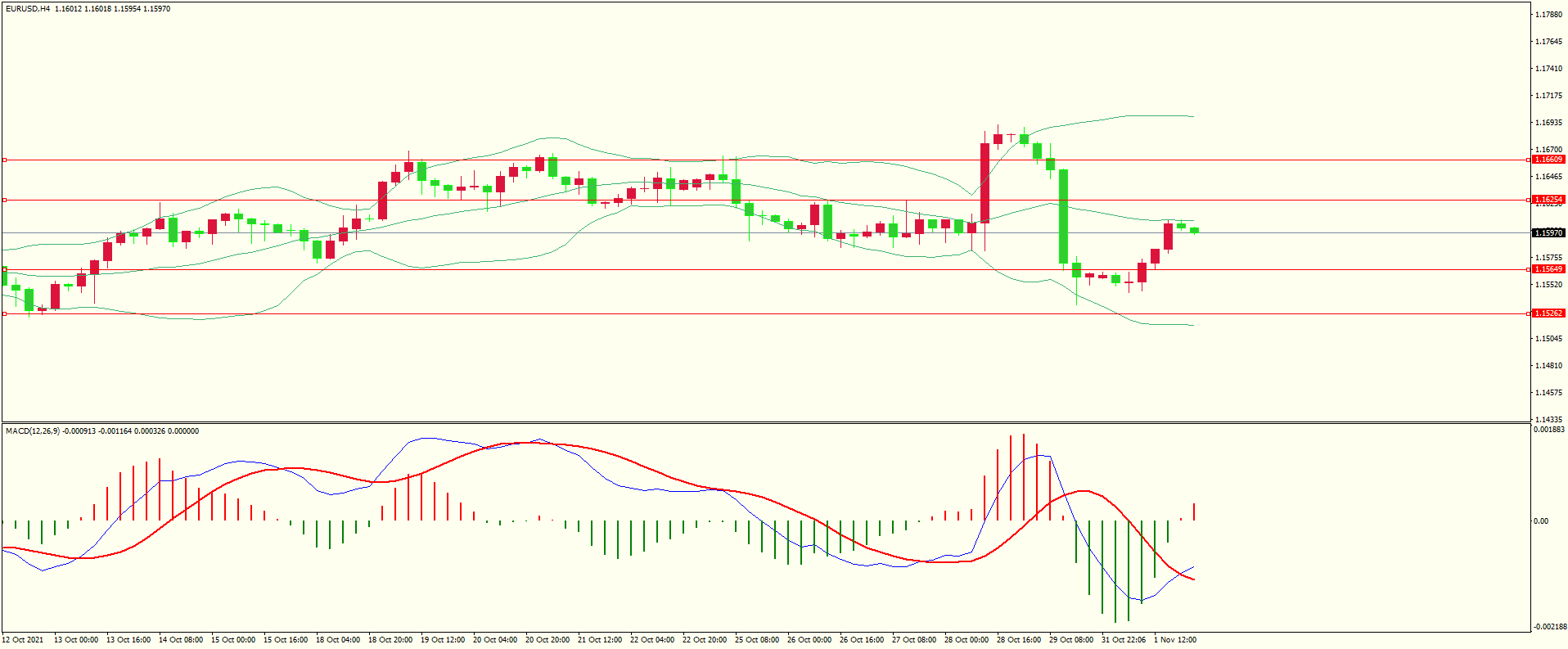Click the 15 Oct 00:00 time label

click(x=233, y=640)
